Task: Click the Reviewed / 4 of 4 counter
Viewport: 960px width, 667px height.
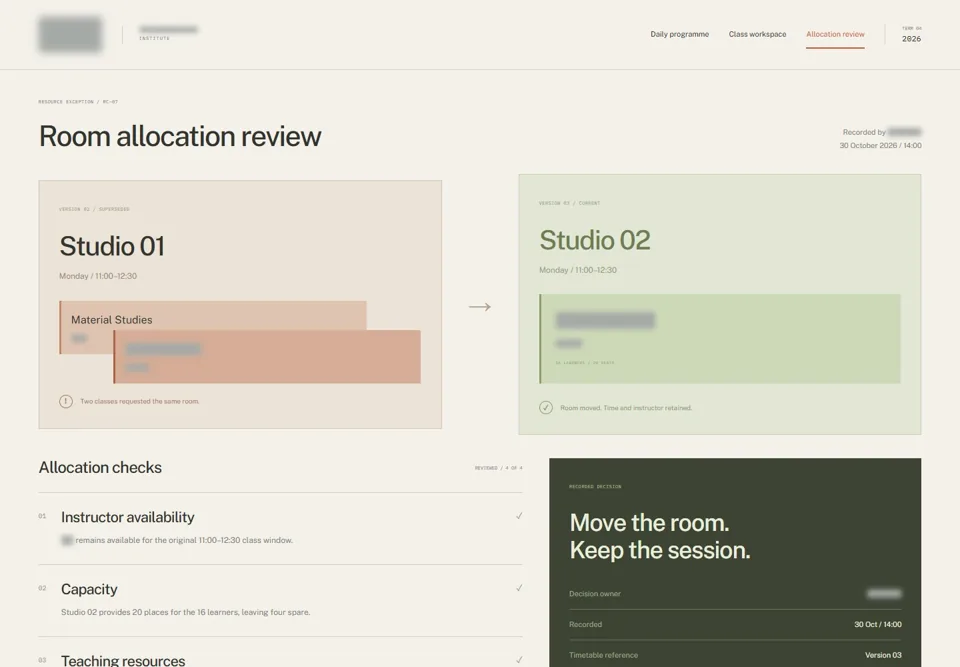Action: coord(498,468)
